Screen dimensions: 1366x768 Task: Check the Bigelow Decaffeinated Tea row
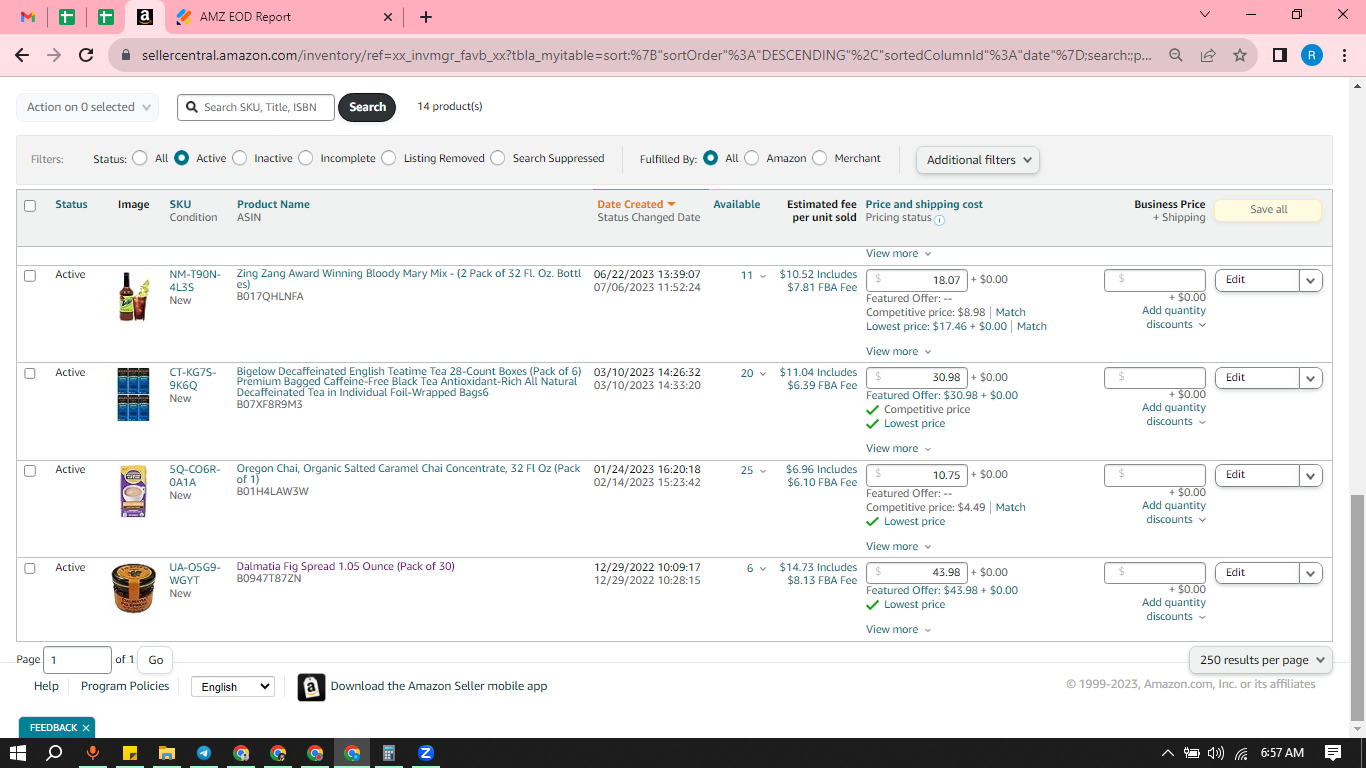30,374
